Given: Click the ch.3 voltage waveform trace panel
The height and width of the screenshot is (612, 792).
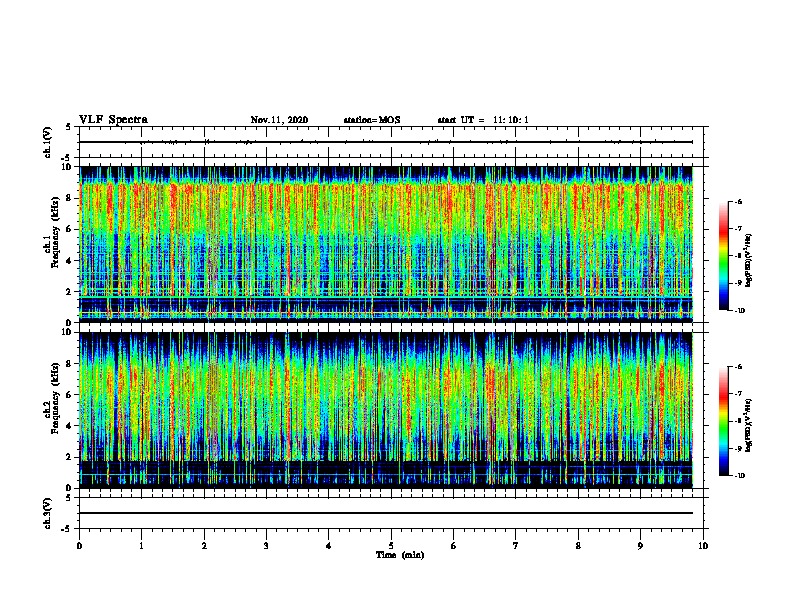Looking at the screenshot, I should (391, 513).
